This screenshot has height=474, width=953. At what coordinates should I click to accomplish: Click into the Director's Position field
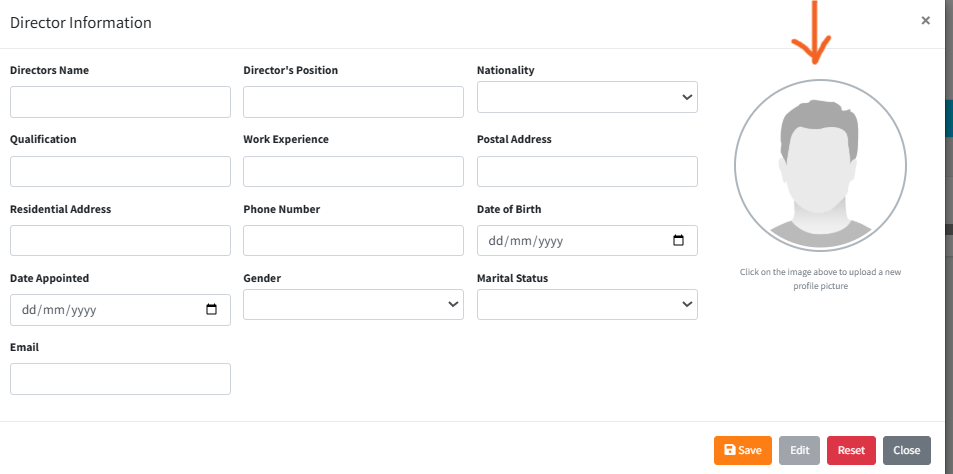coord(353,102)
